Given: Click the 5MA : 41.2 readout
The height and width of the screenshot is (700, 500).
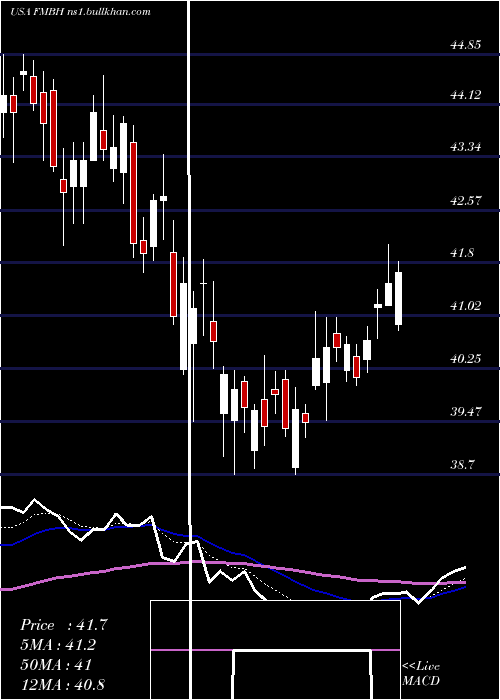Looking at the screenshot, I should [x=58, y=645].
